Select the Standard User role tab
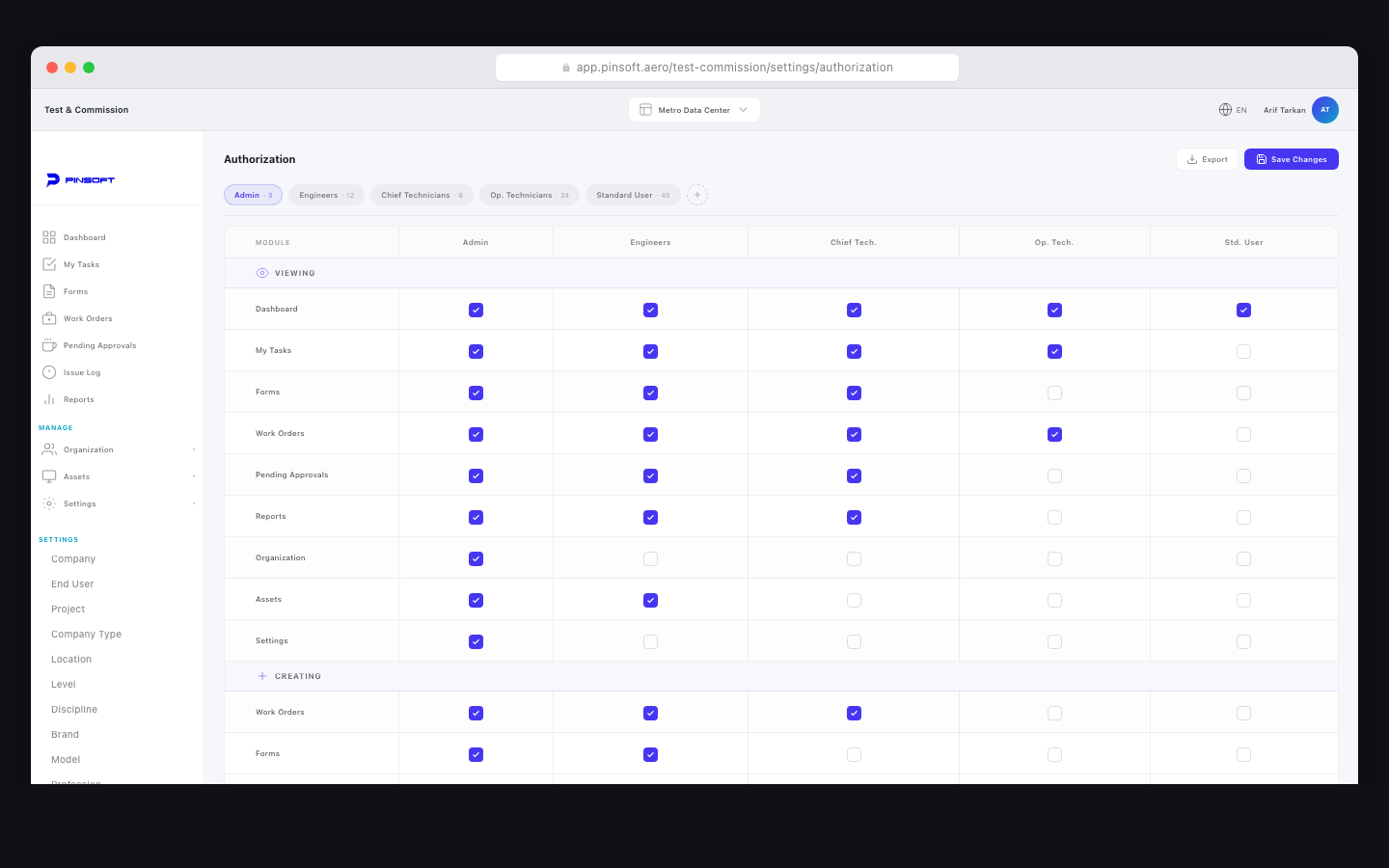The image size is (1389, 868). [x=633, y=194]
